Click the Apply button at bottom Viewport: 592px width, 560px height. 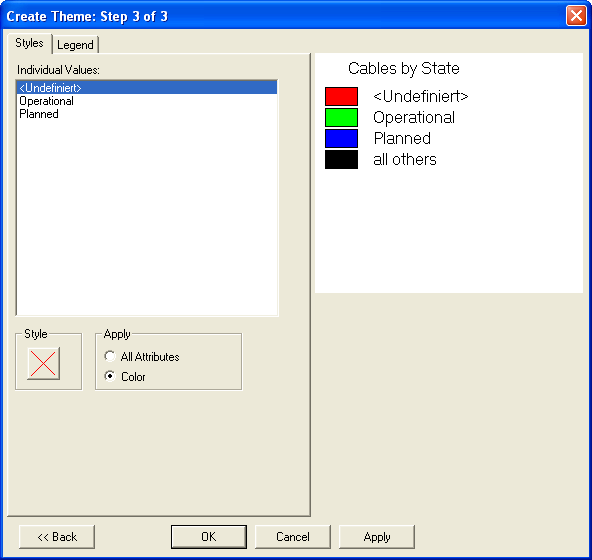click(377, 537)
